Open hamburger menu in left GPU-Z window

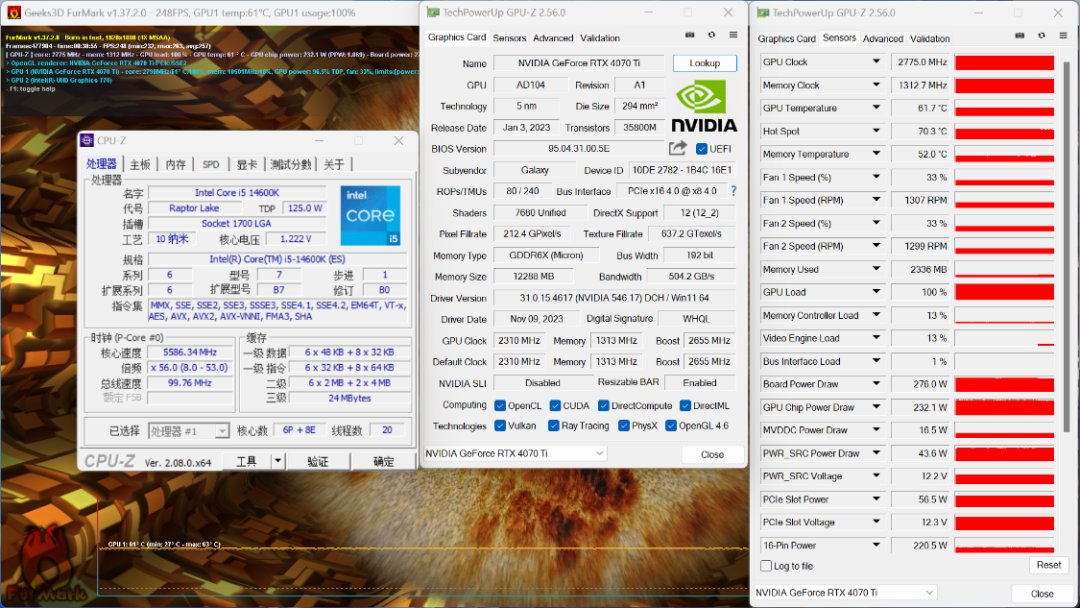pyautogui.click(x=733, y=35)
